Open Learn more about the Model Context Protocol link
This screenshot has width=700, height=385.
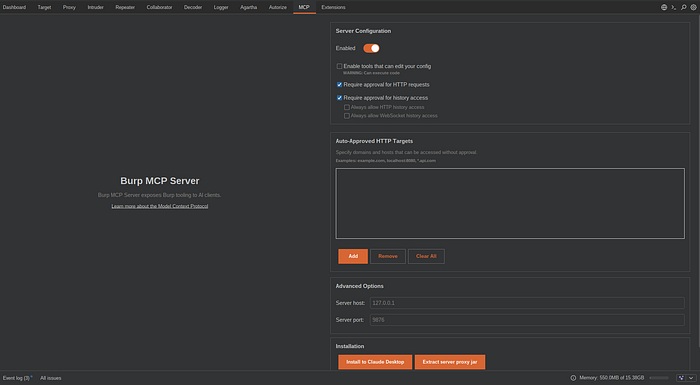tap(160, 206)
